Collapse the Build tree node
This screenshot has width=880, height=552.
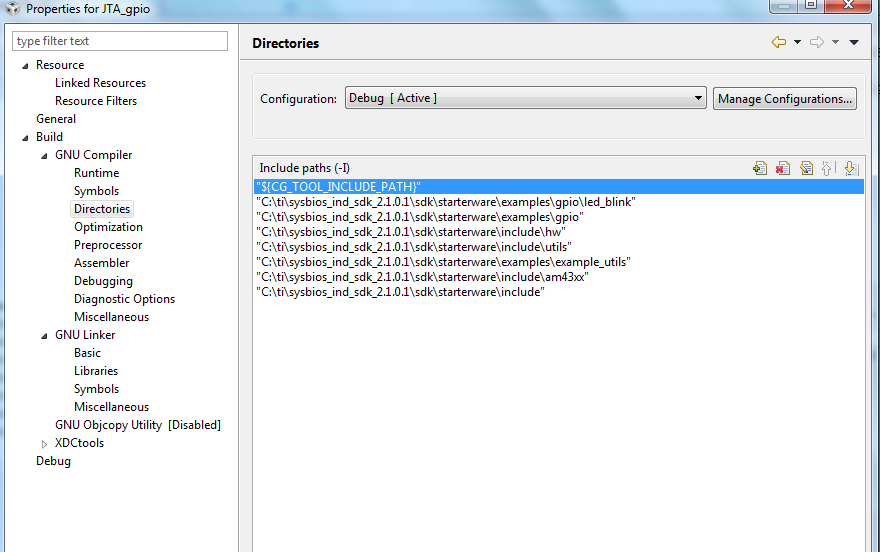coord(25,138)
